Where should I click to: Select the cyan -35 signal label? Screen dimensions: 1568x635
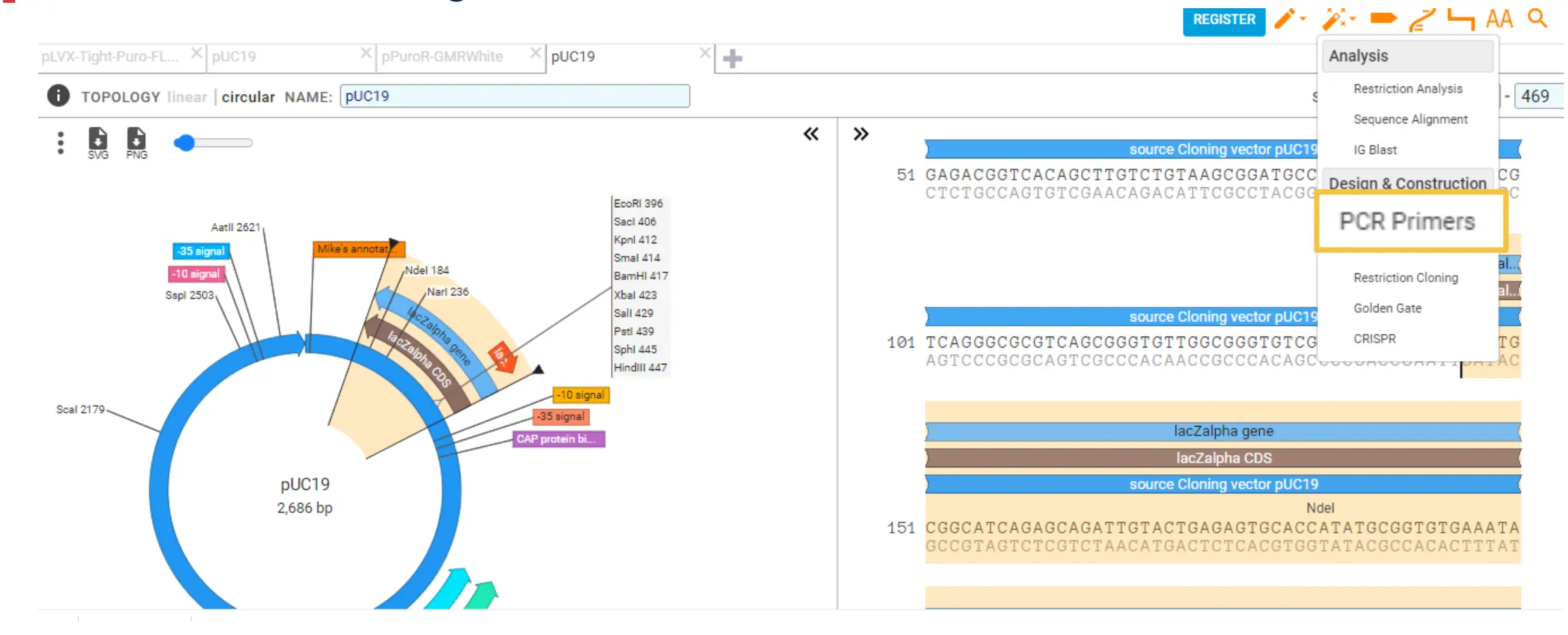[x=200, y=251]
